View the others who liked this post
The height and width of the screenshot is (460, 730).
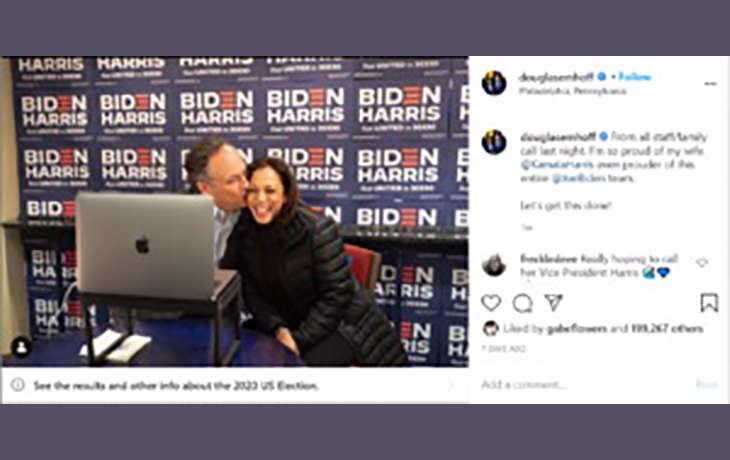pyautogui.click(x=667, y=329)
